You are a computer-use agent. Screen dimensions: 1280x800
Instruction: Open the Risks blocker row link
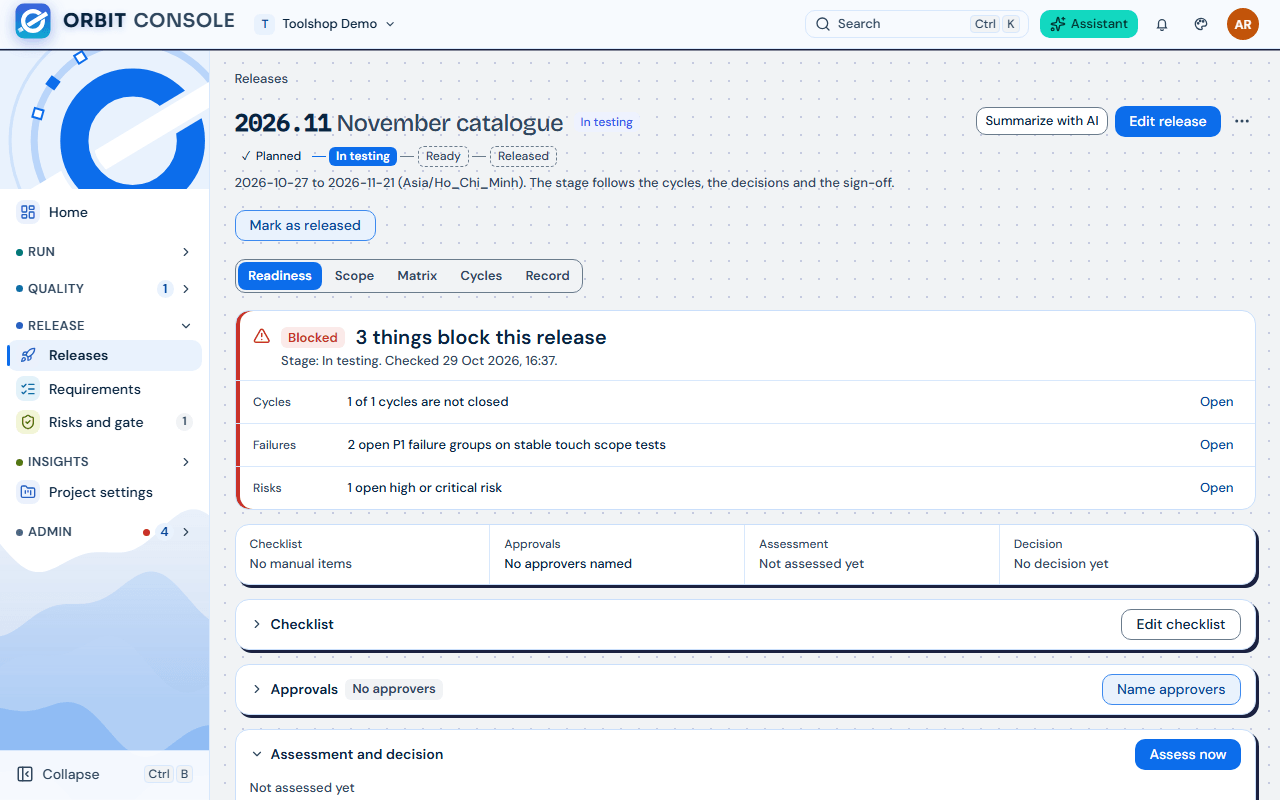pos(1216,488)
